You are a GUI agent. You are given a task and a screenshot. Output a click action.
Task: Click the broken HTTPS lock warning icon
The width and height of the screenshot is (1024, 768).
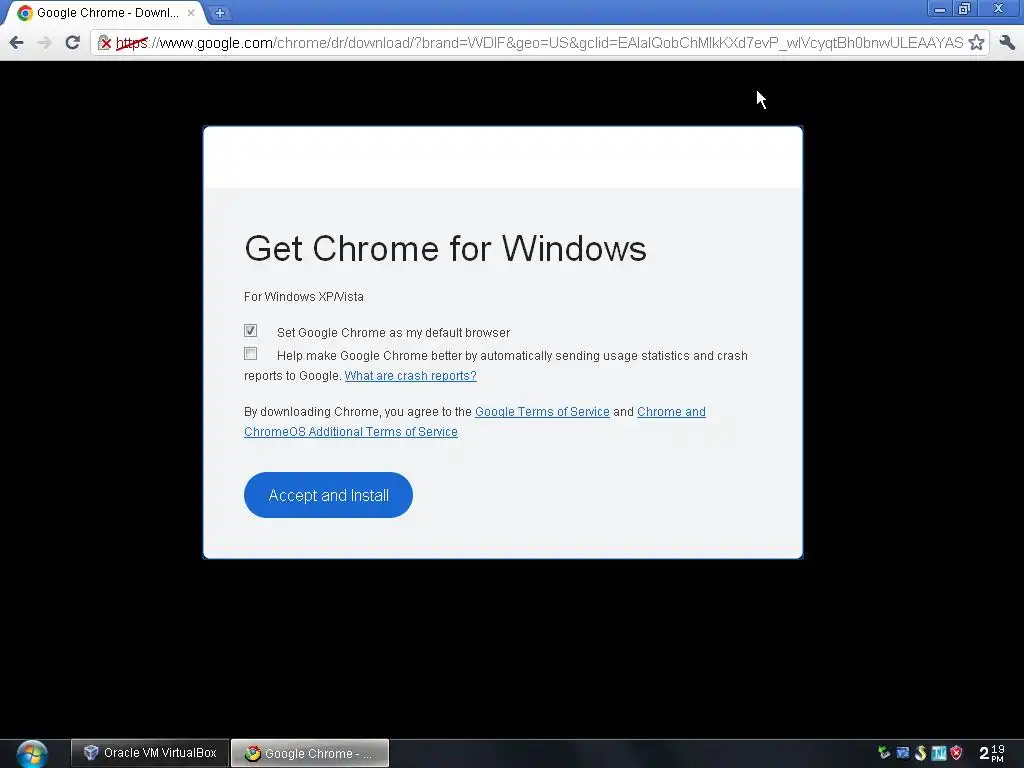click(104, 43)
